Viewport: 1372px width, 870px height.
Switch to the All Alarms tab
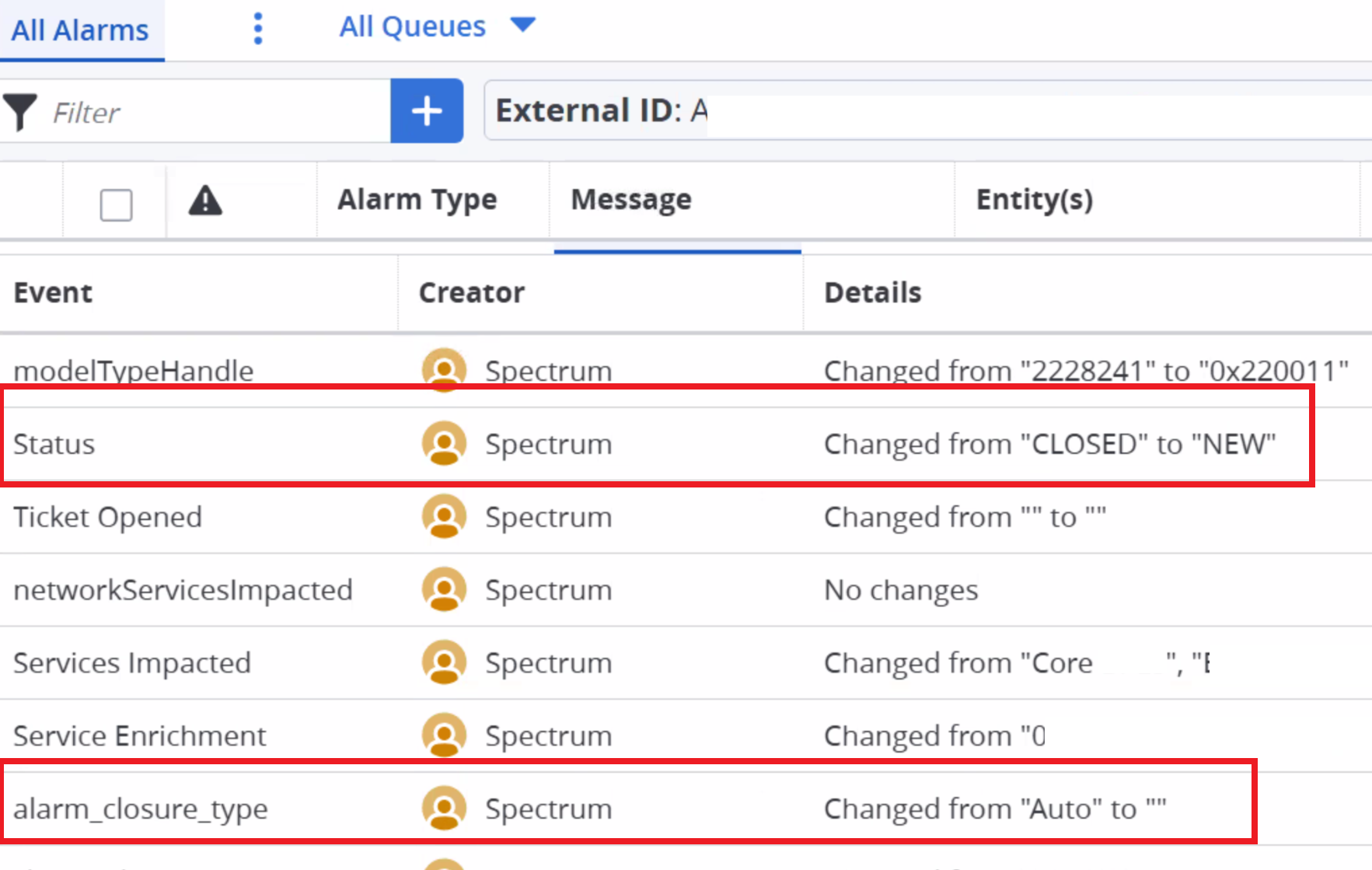click(x=80, y=30)
